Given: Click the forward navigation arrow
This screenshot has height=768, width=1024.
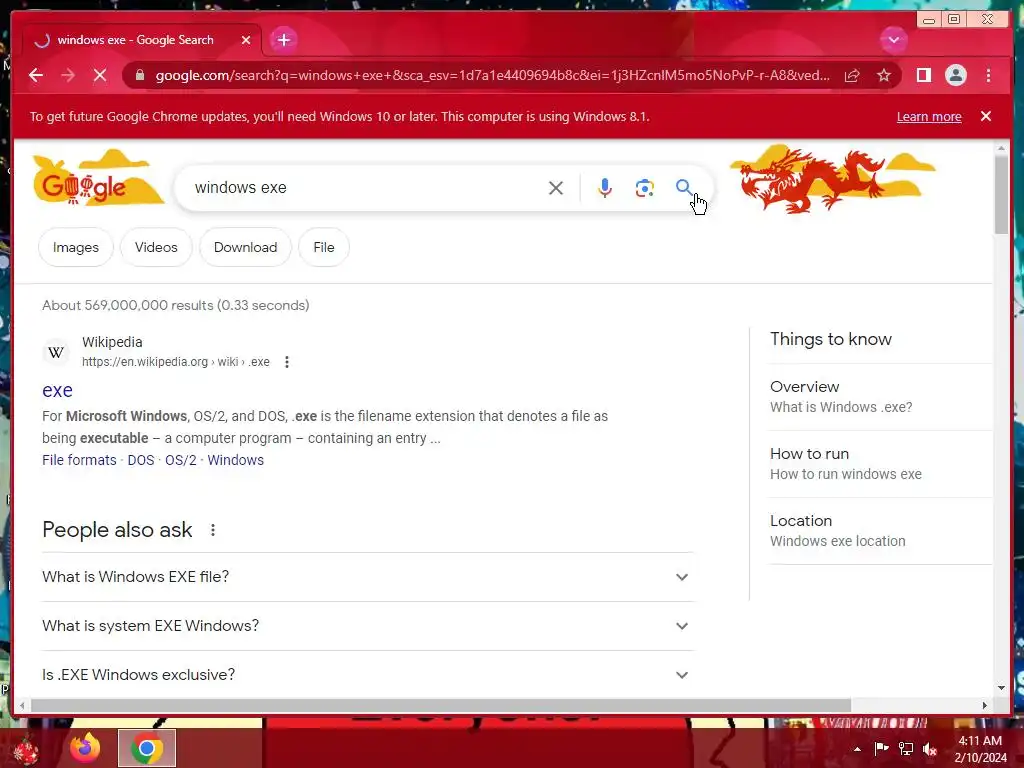Looking at the screenshot, I should point(68,76).
